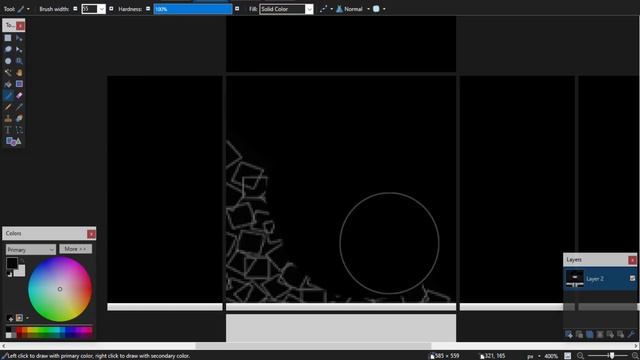This screenshot has width=640, height=360.
Task: Select the Color Picker eyedropper tool
Action: click(19, 107)
